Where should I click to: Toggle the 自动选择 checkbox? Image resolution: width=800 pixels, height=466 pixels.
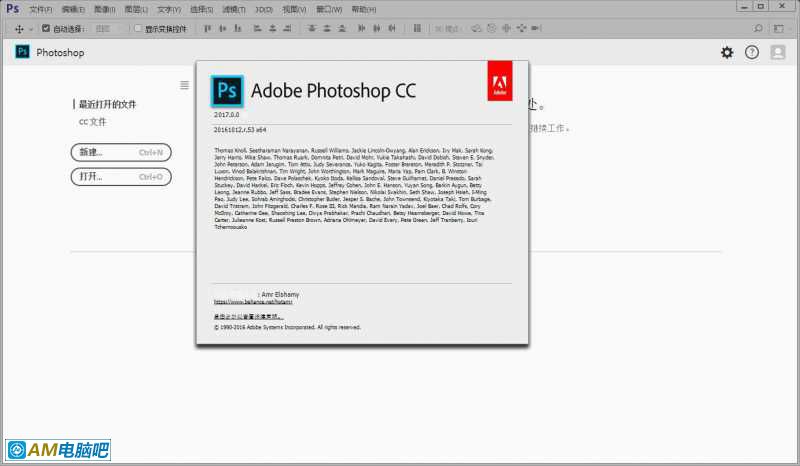[45, 28]
